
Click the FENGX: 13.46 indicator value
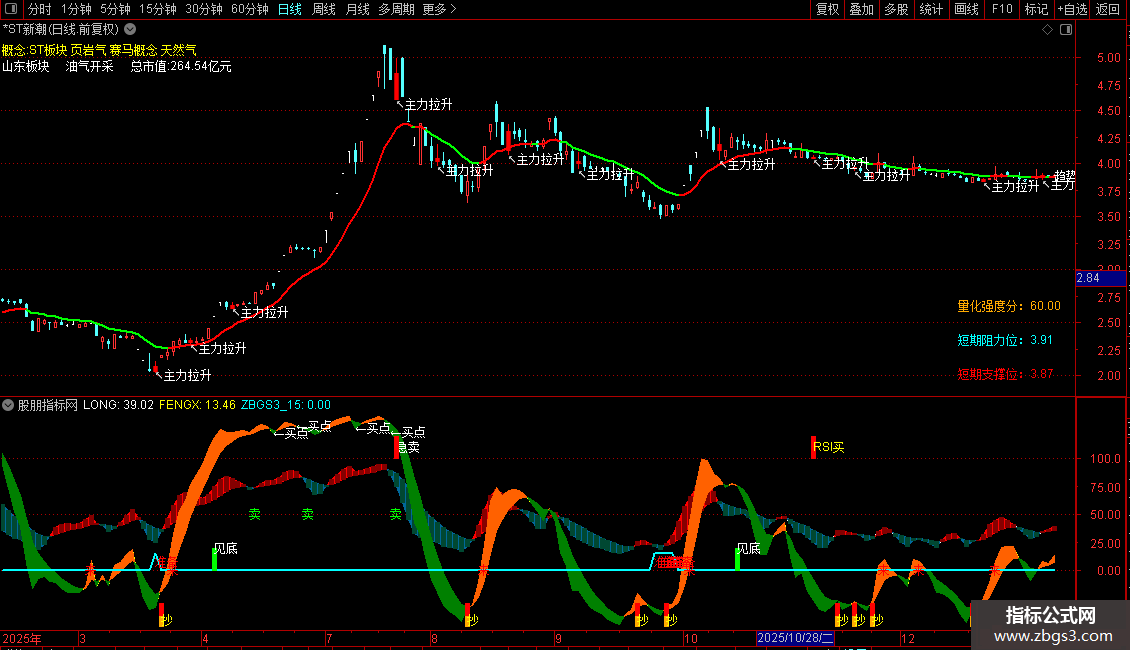tap(197, 405)
